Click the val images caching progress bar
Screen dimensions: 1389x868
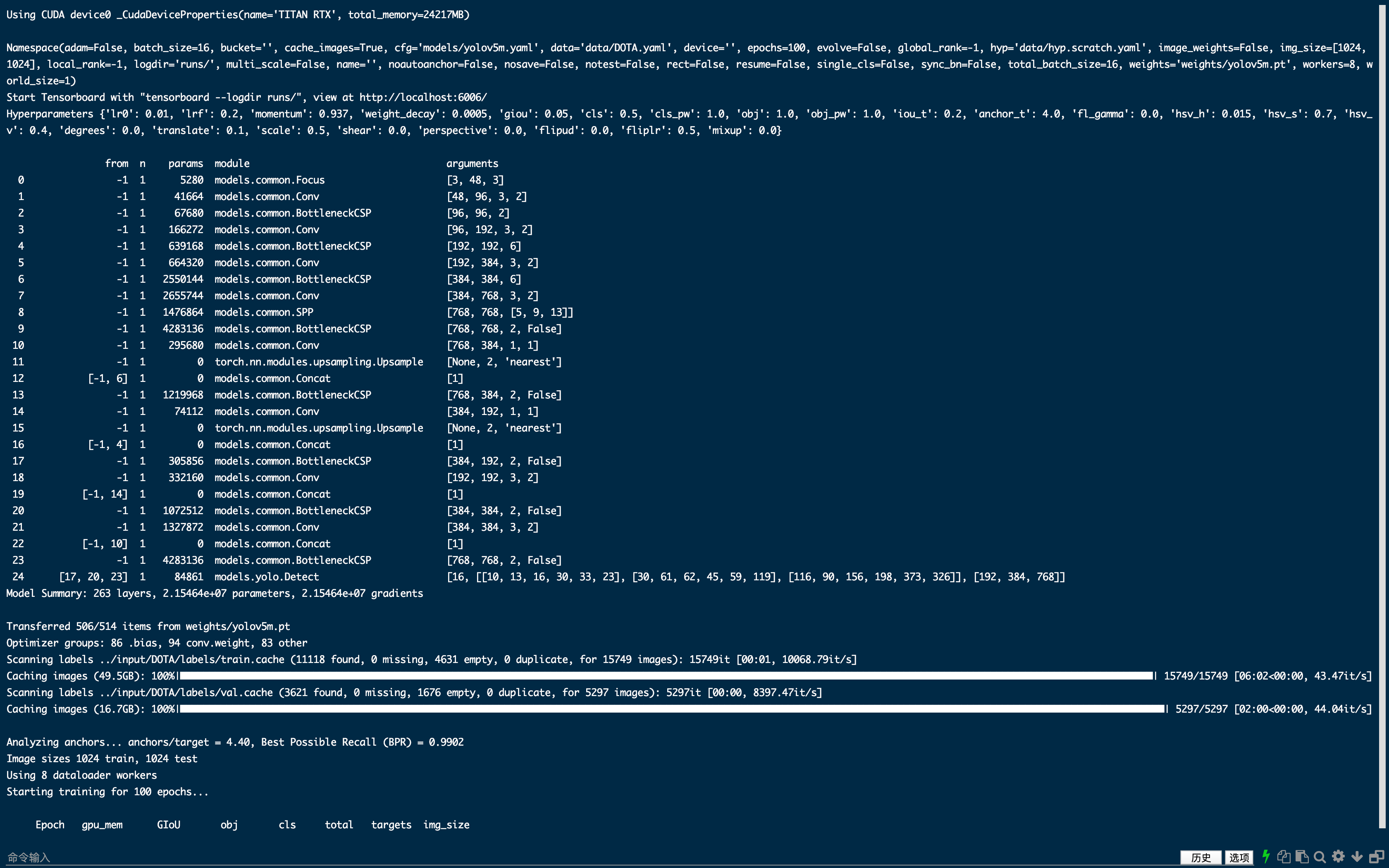coord(671,709)
